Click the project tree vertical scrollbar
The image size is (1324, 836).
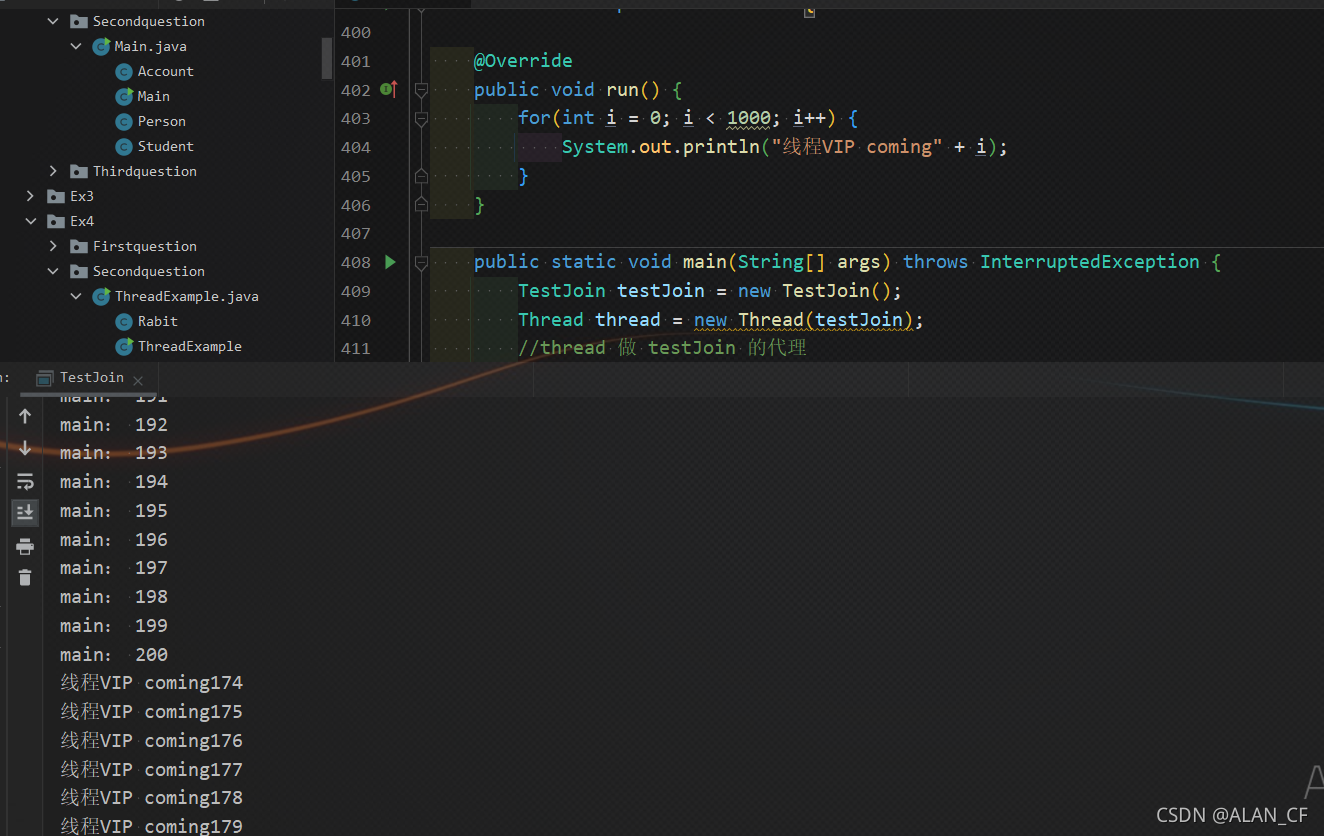pos(327,58)
